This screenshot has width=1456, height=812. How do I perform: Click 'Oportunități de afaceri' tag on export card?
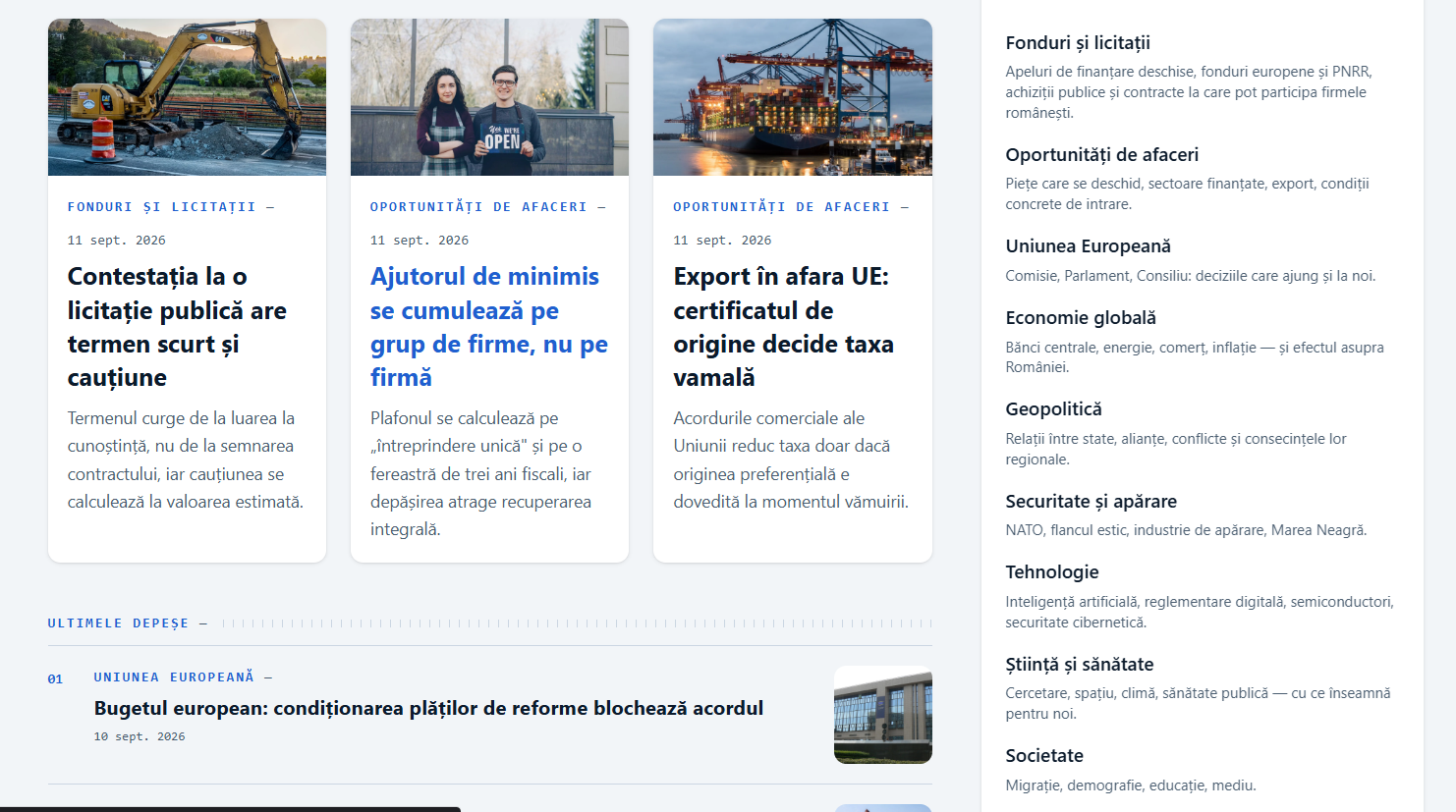tap(781, 207)
